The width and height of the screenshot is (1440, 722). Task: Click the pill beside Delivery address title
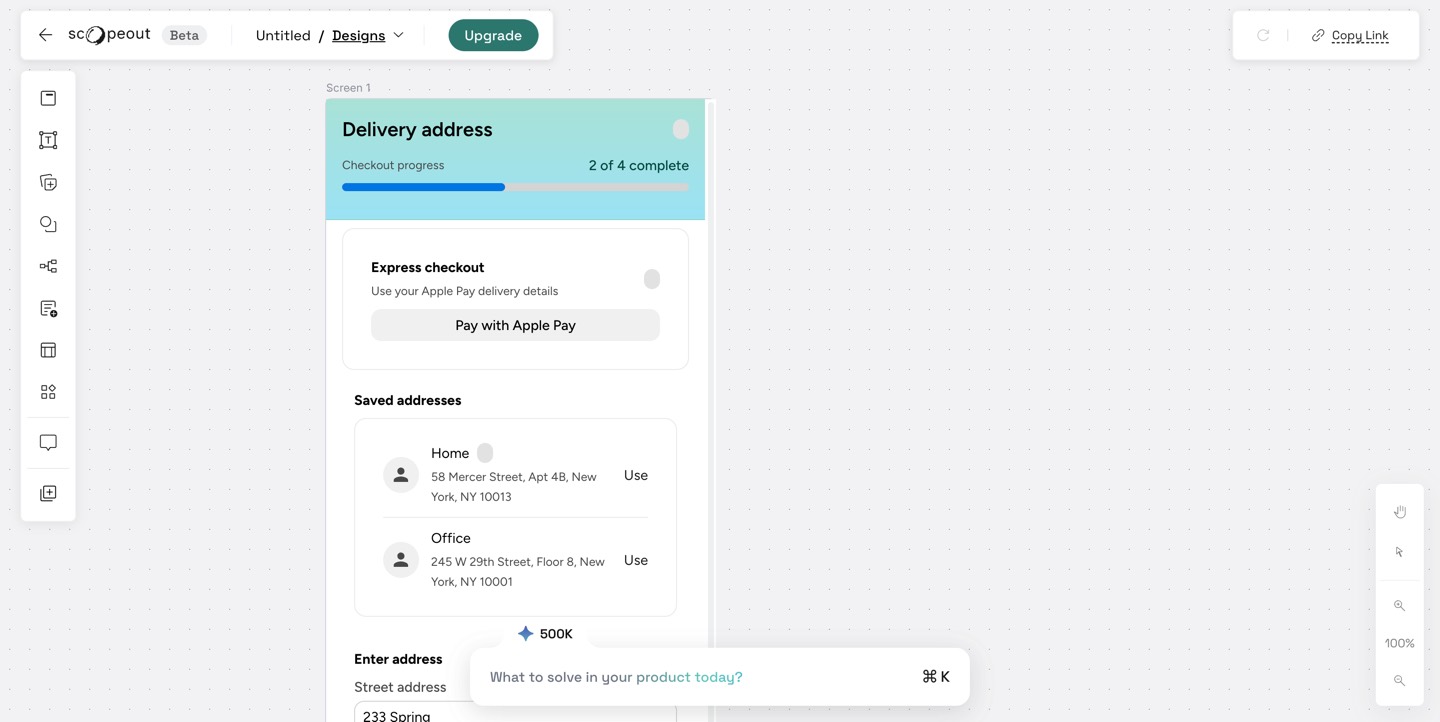pyautogui.click(x=681, y=129)
